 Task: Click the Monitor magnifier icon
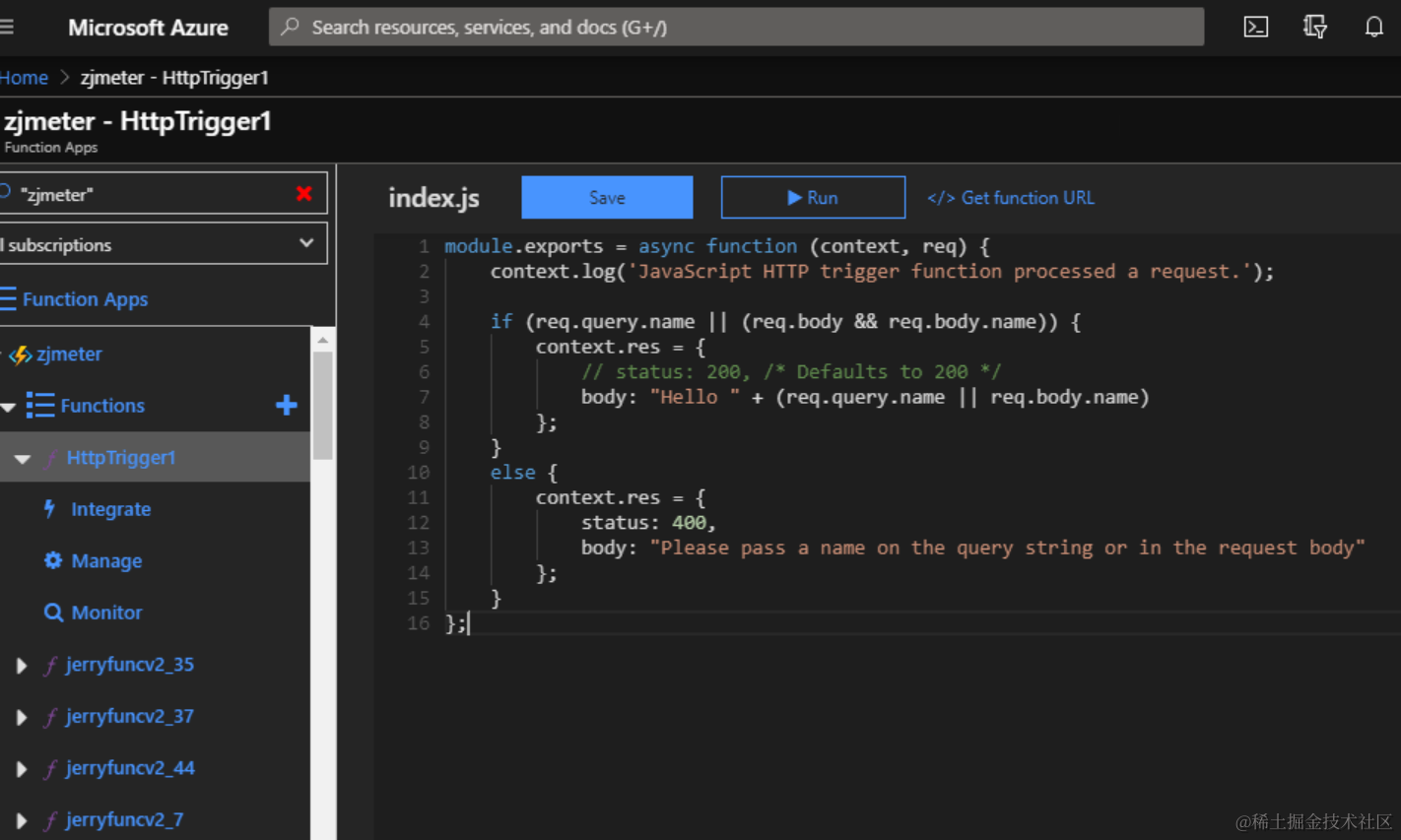click(53, 613)
